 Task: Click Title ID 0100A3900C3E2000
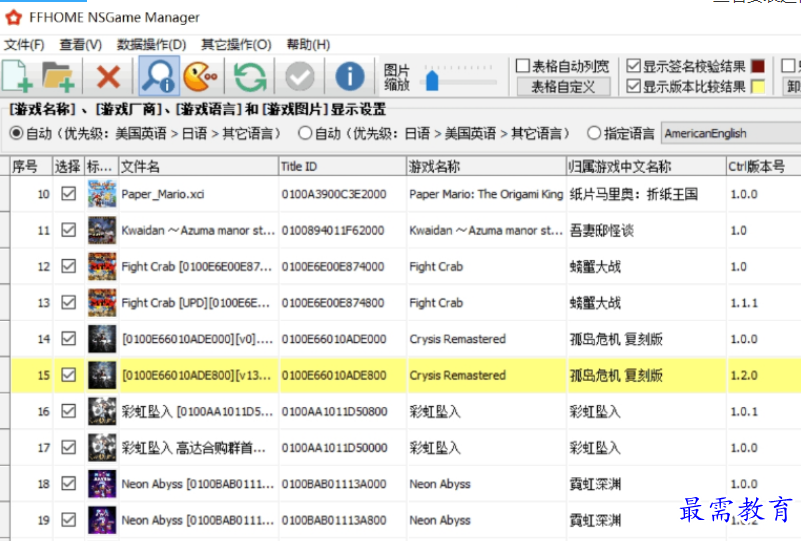pos(334,194)
